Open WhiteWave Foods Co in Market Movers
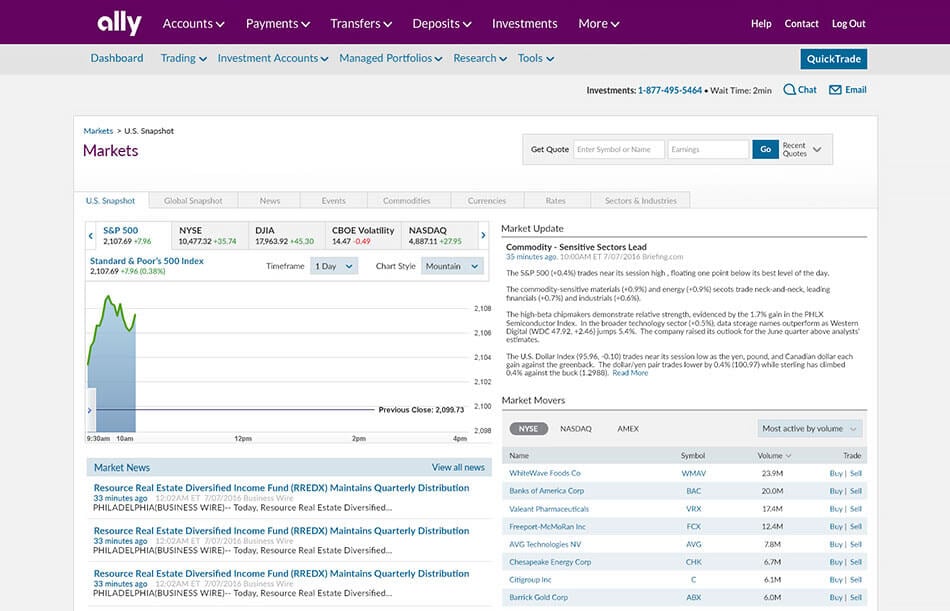950x611 pixels. 545,473
